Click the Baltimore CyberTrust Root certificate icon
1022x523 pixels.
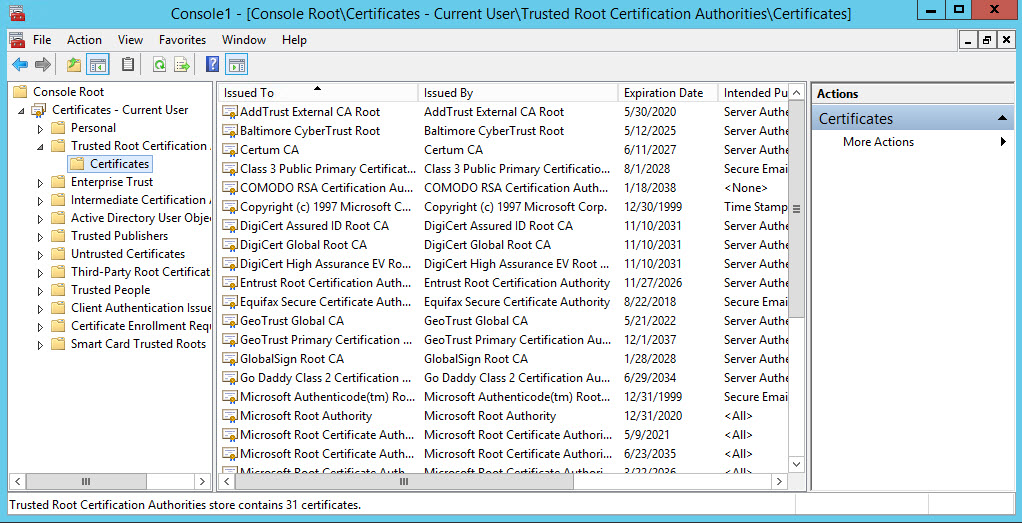pos(229,131)
